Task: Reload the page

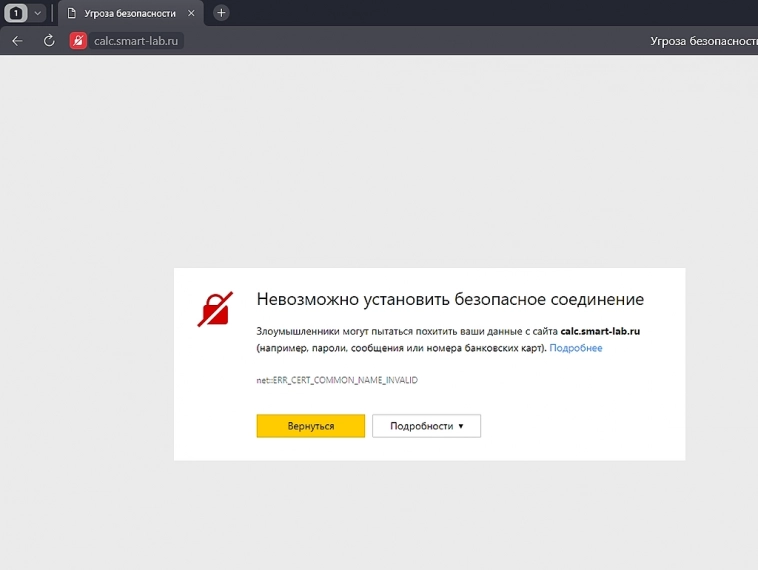Action: click(48, 41)
